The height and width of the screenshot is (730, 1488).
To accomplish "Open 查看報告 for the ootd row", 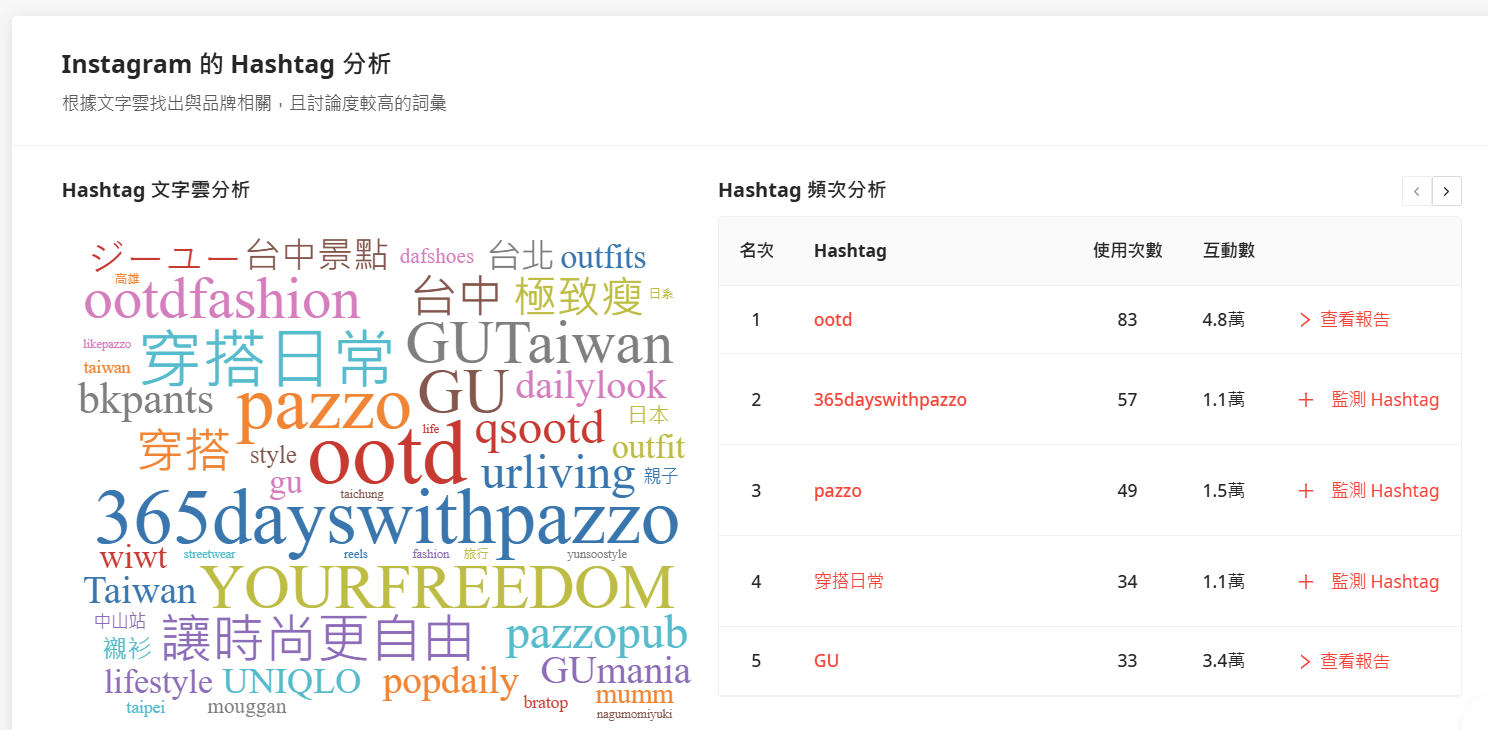I will 1355,320.
